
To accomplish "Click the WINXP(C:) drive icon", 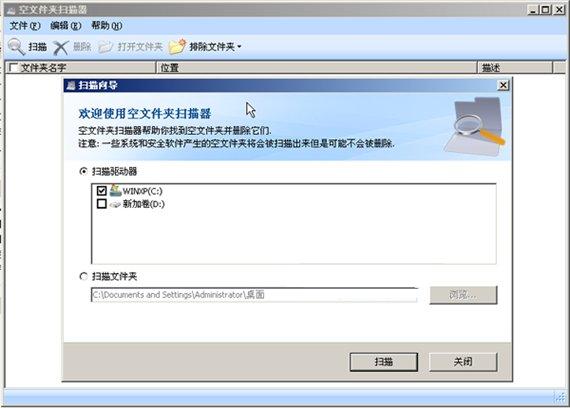I will [115, 190].
